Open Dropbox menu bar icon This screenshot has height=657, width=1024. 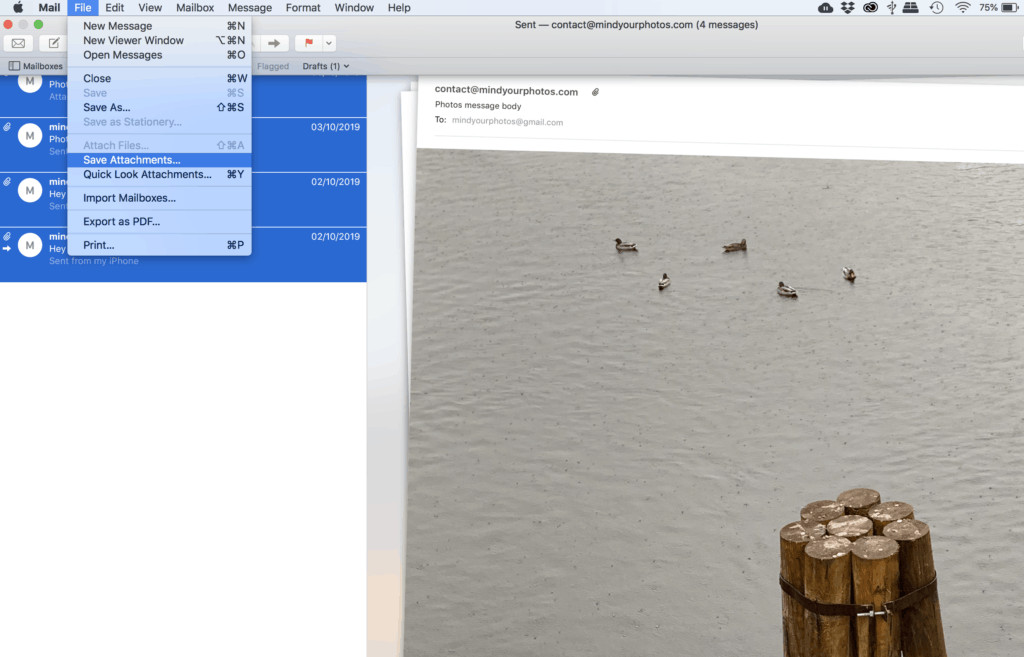(848, 8)
